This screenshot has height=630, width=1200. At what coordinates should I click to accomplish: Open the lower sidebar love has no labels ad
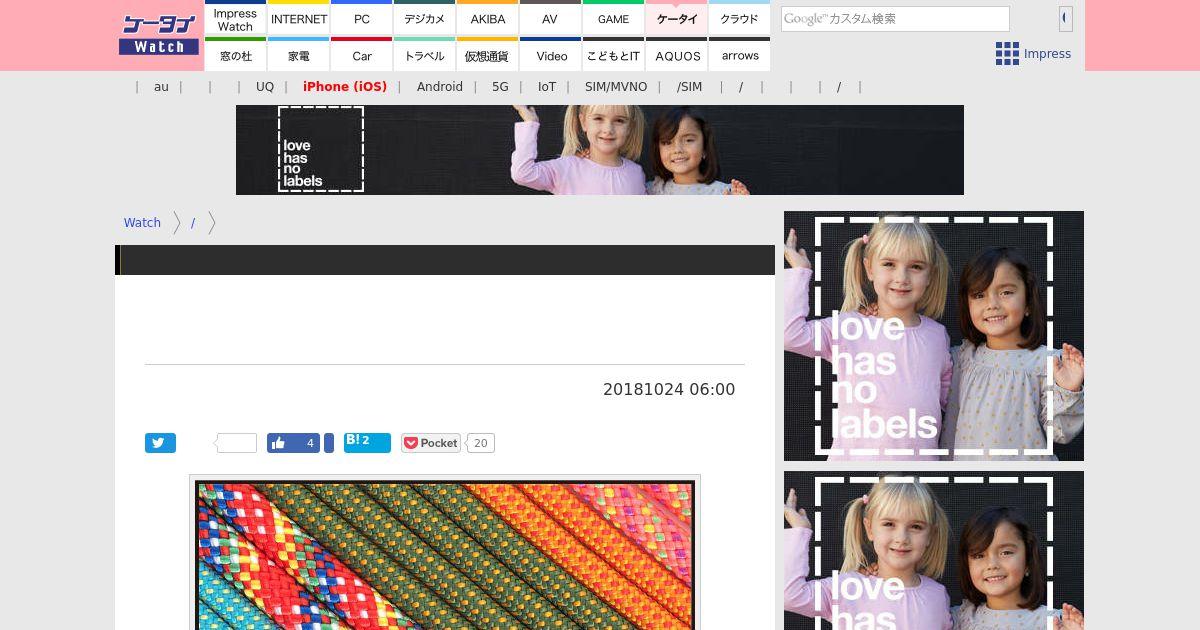934,551
